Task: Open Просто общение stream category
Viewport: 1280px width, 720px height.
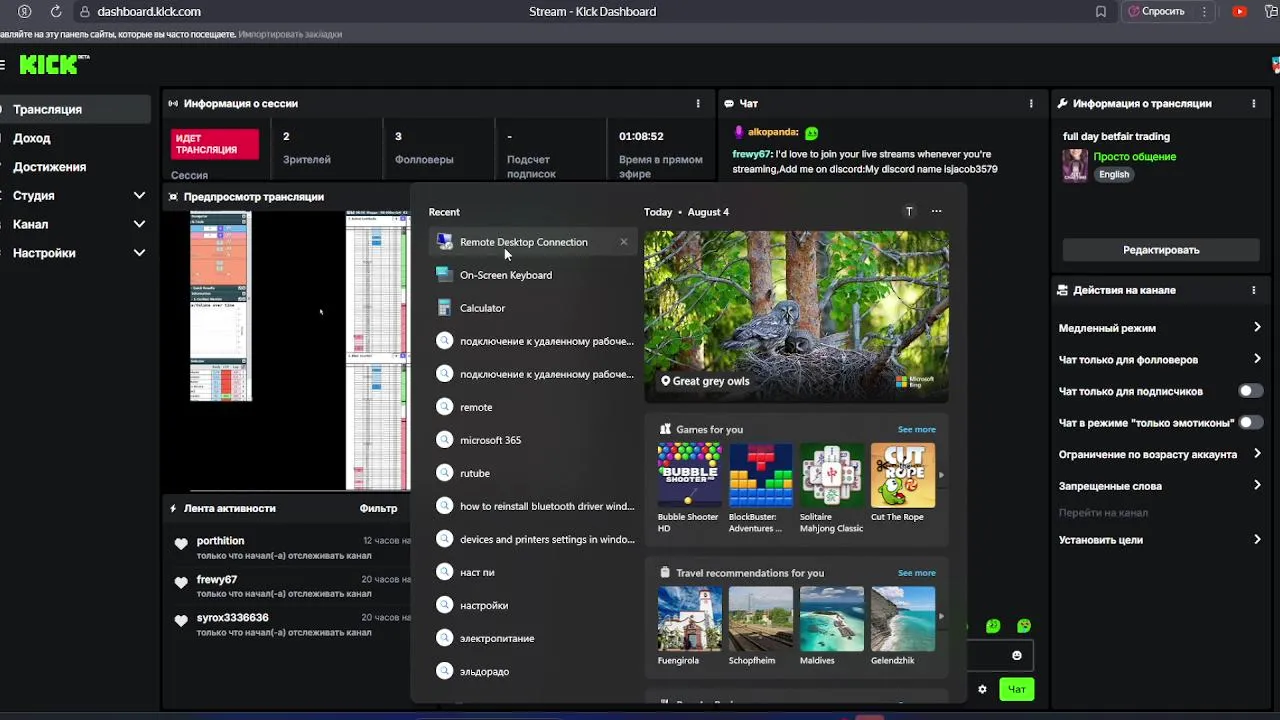Action: coord(1134,157)
